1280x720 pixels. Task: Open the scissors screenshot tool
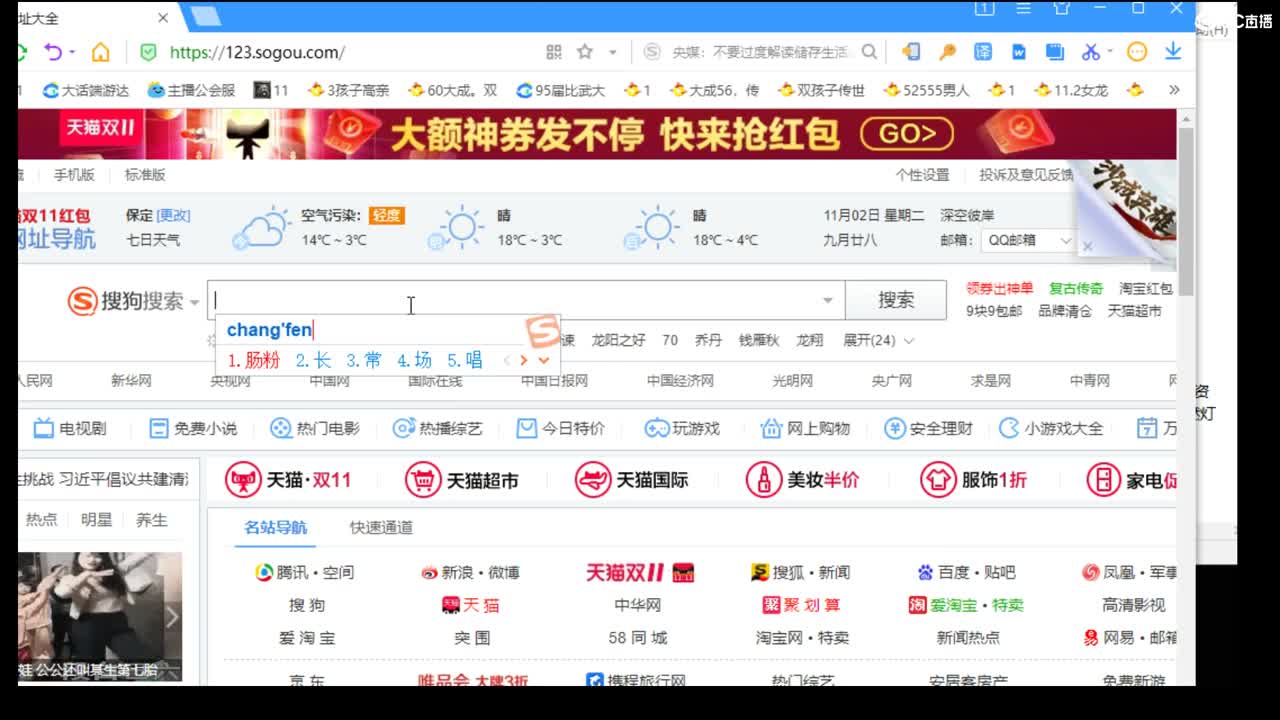tap(1089, 52)
